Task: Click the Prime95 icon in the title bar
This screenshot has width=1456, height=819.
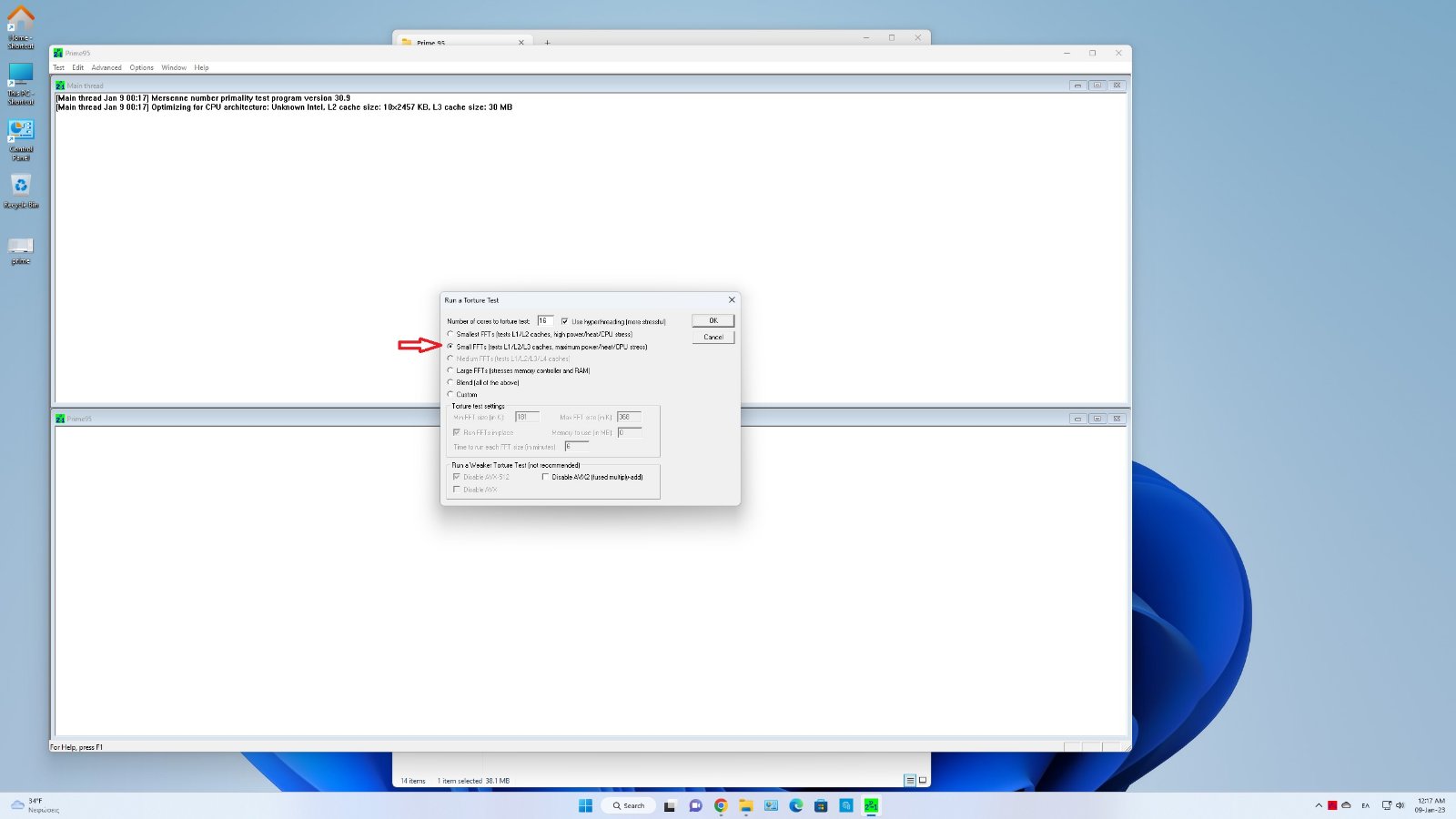Action: click(58, 53)
